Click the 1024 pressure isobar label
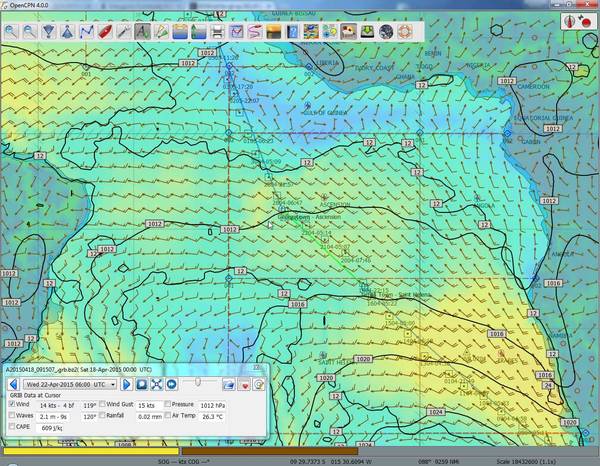The image size is (600, 466). (x=435, y=412)
